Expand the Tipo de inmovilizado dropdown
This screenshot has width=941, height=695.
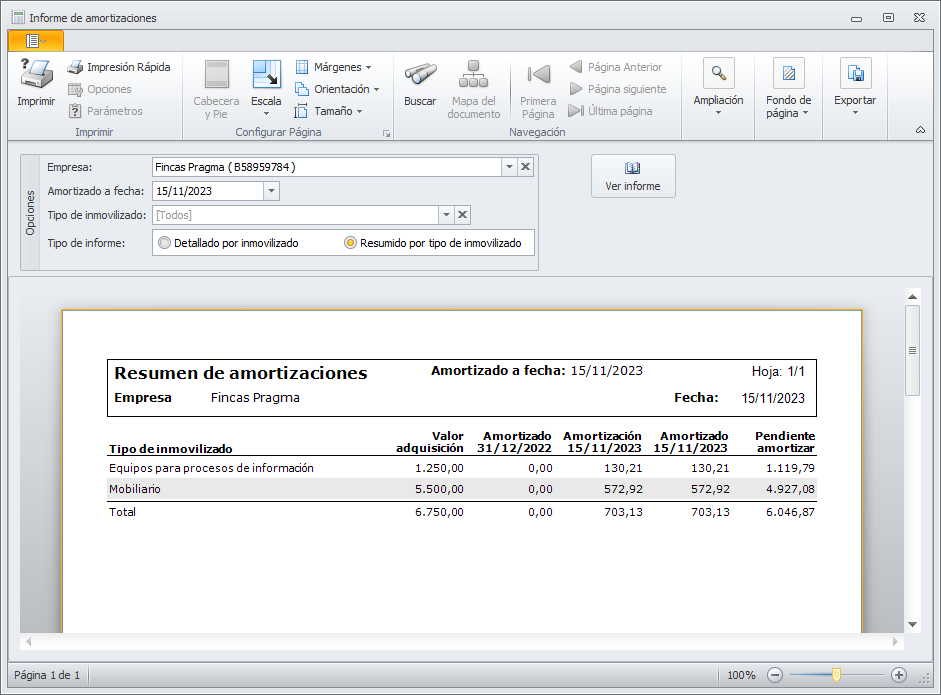coord(446,215)
